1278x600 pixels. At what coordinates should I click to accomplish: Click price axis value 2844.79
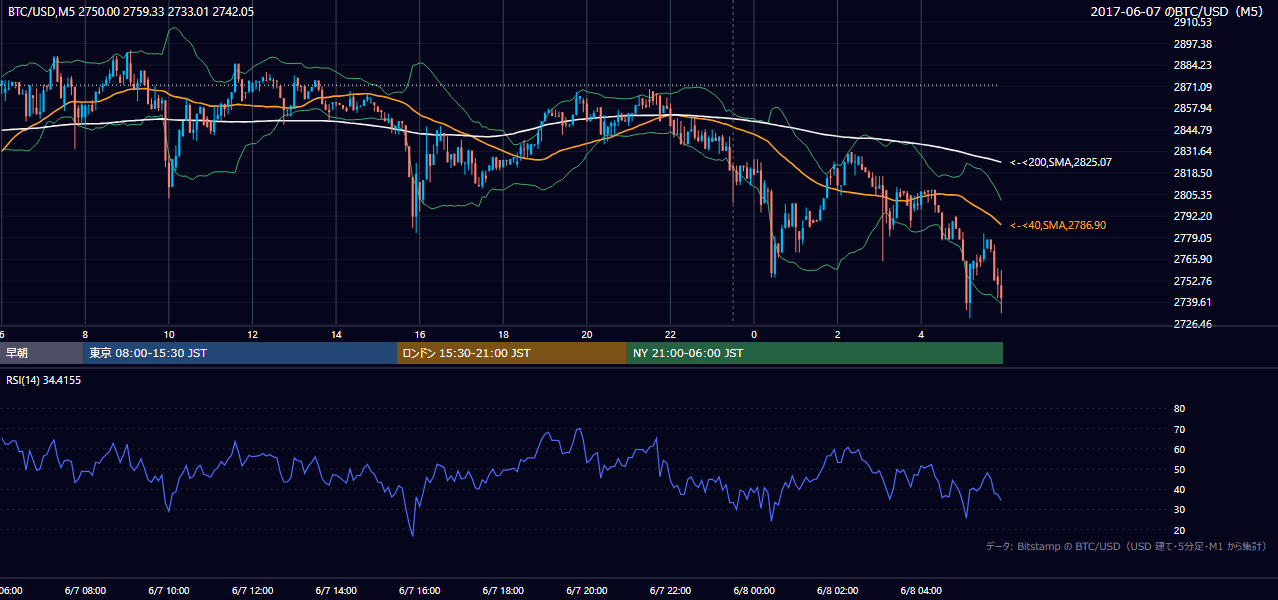click(x=1193, y=130)
